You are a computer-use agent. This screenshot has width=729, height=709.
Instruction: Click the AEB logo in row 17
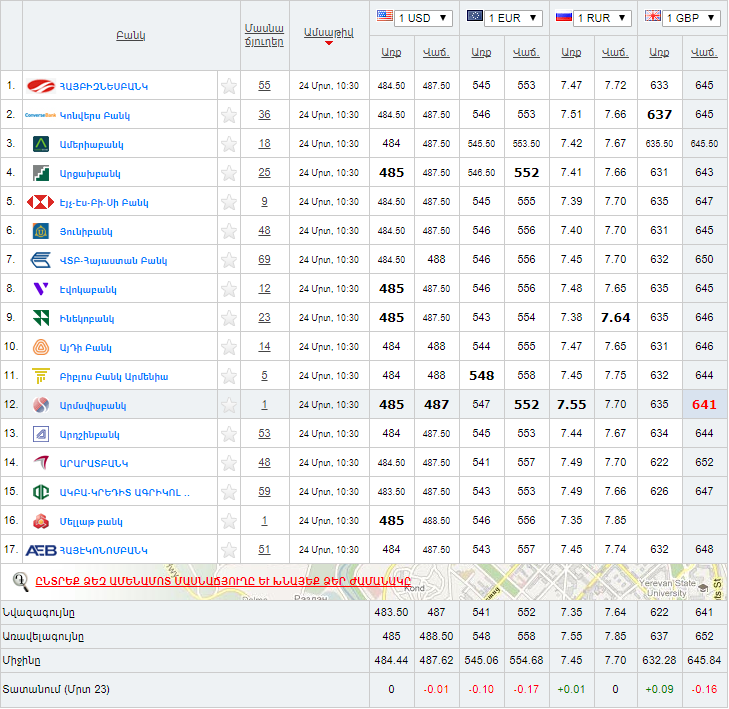[x=41, y=550]
